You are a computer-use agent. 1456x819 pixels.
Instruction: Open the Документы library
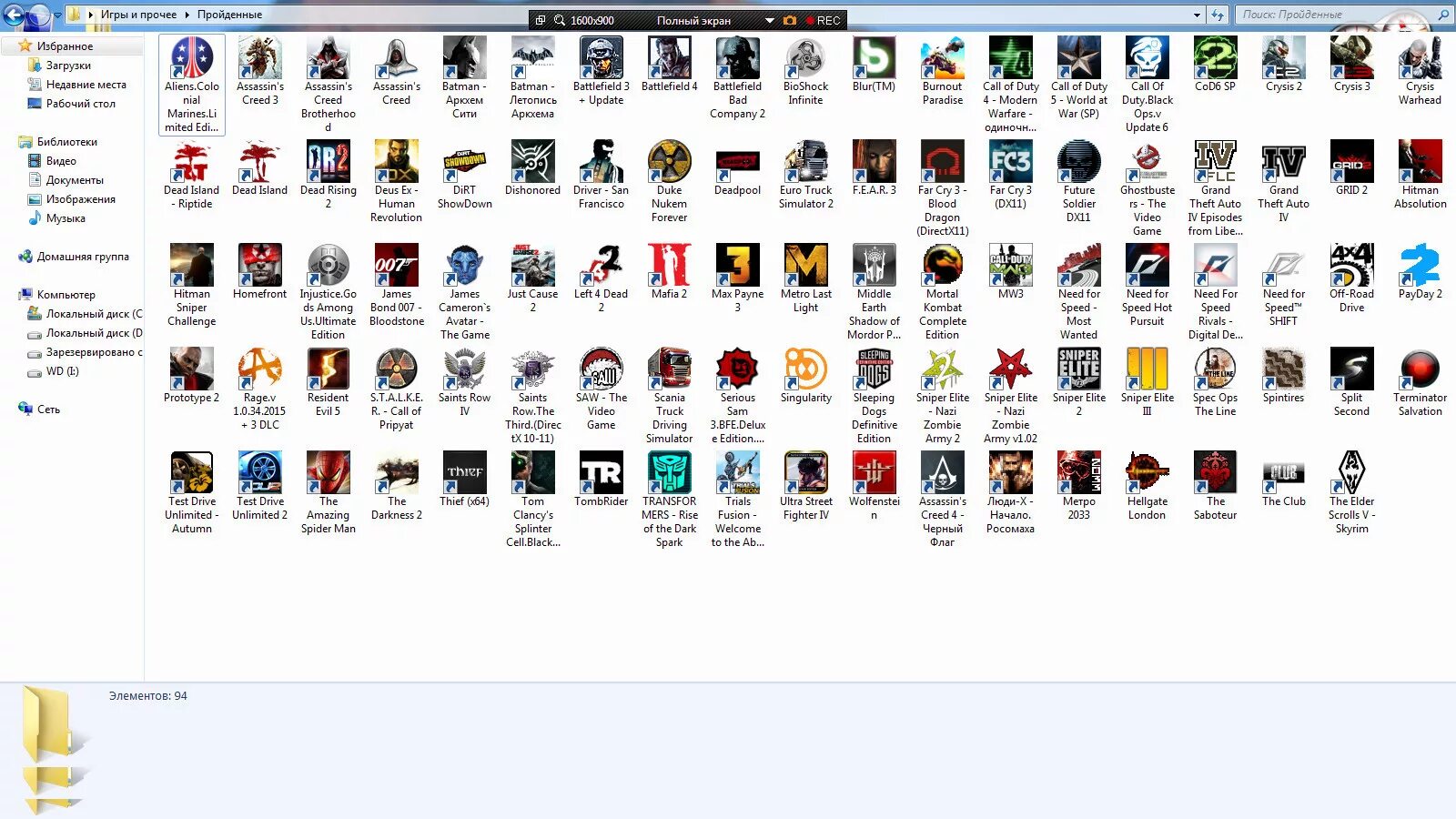coord(75,180)
